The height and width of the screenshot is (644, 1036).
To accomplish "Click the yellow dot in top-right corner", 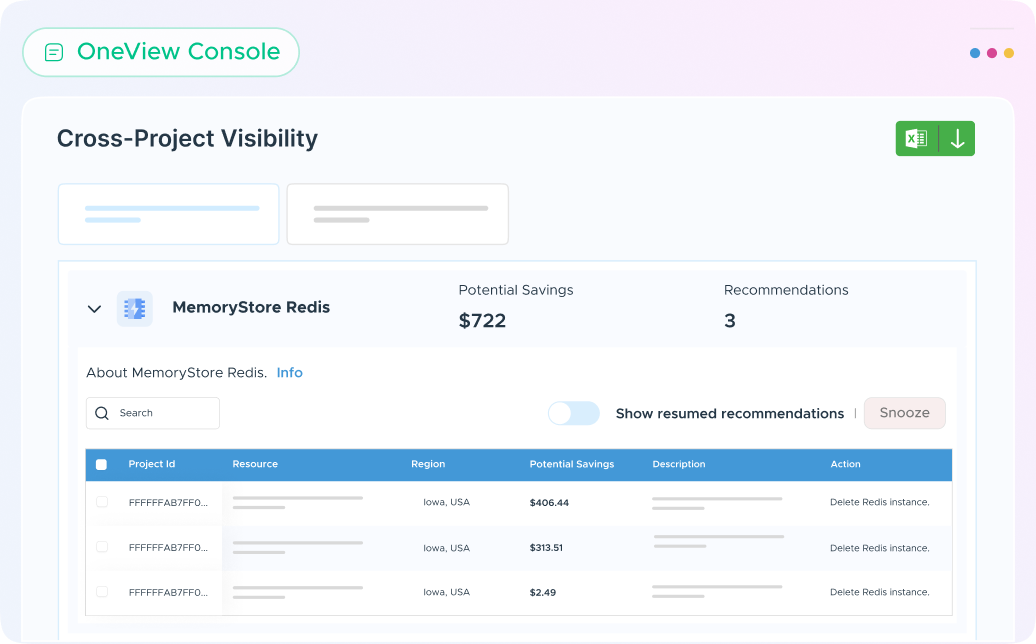I will point(1008,53).
